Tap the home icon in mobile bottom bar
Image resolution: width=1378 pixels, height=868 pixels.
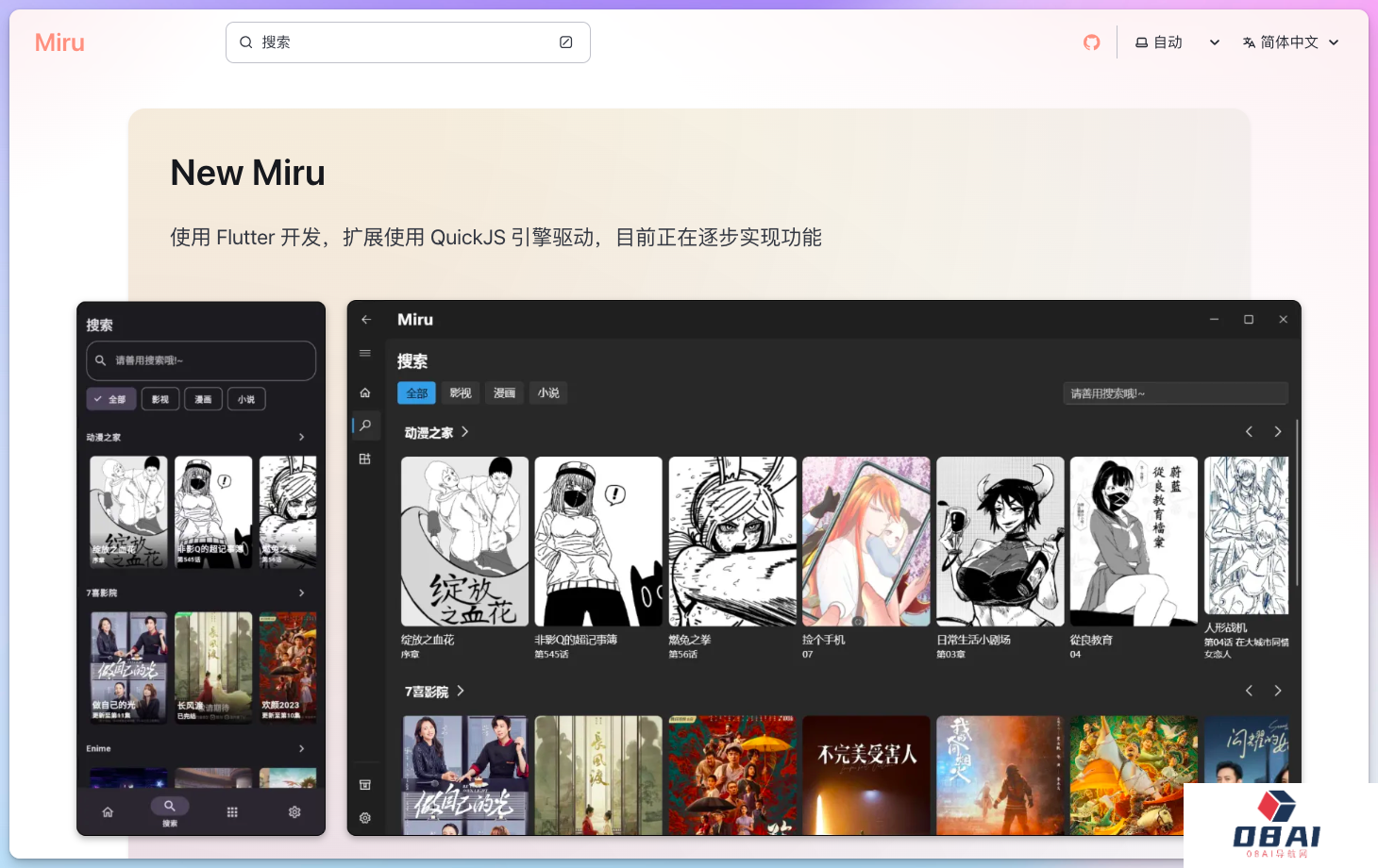pyautogui.click(x=108, y=812)
